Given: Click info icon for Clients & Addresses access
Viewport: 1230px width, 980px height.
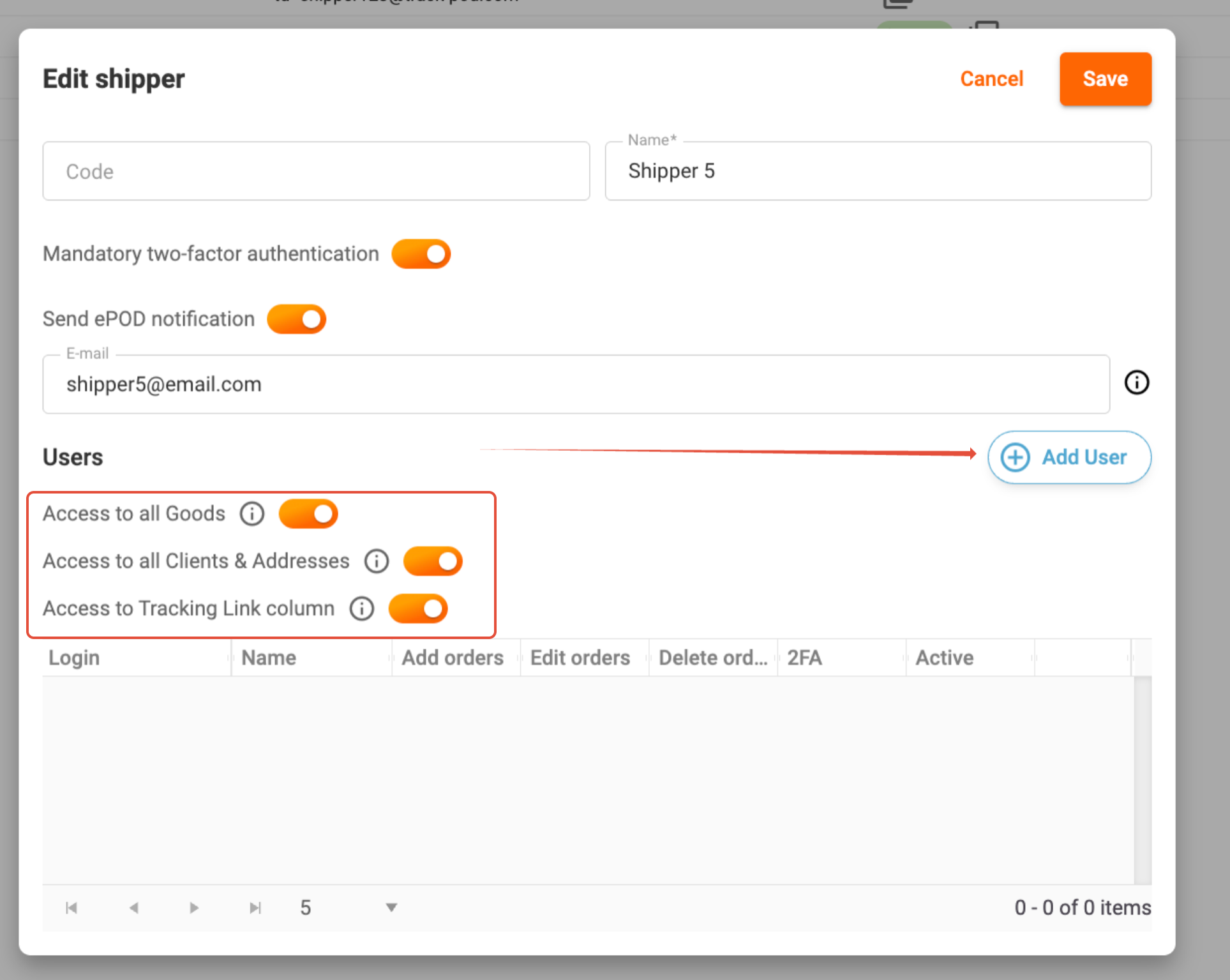Looking at the screenshot, I should click(x=377, y=561).
